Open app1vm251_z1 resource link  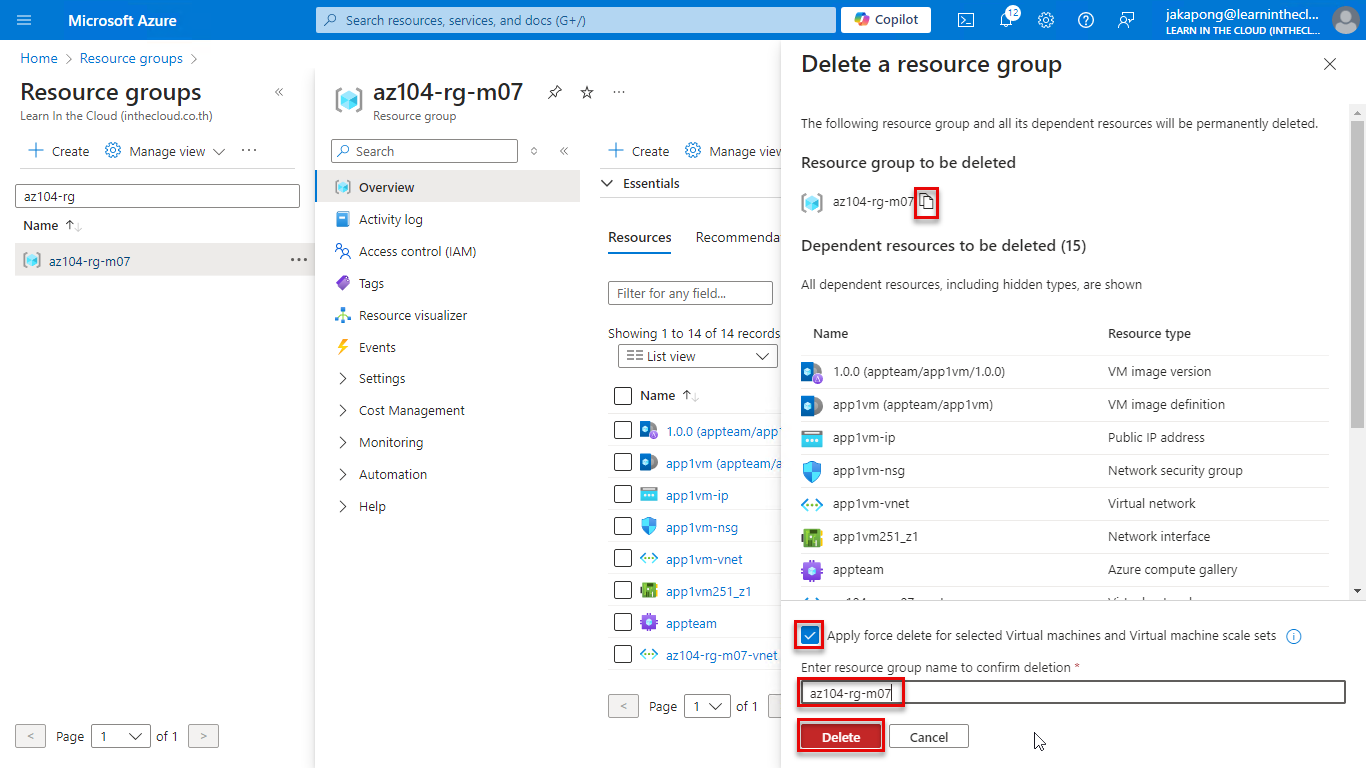click(708, 591)
